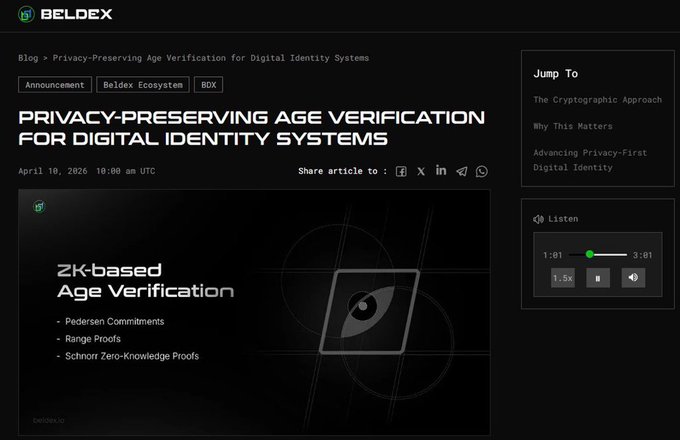
Task: Click the 3:01 audio duration label
Action: click(642, 255)
